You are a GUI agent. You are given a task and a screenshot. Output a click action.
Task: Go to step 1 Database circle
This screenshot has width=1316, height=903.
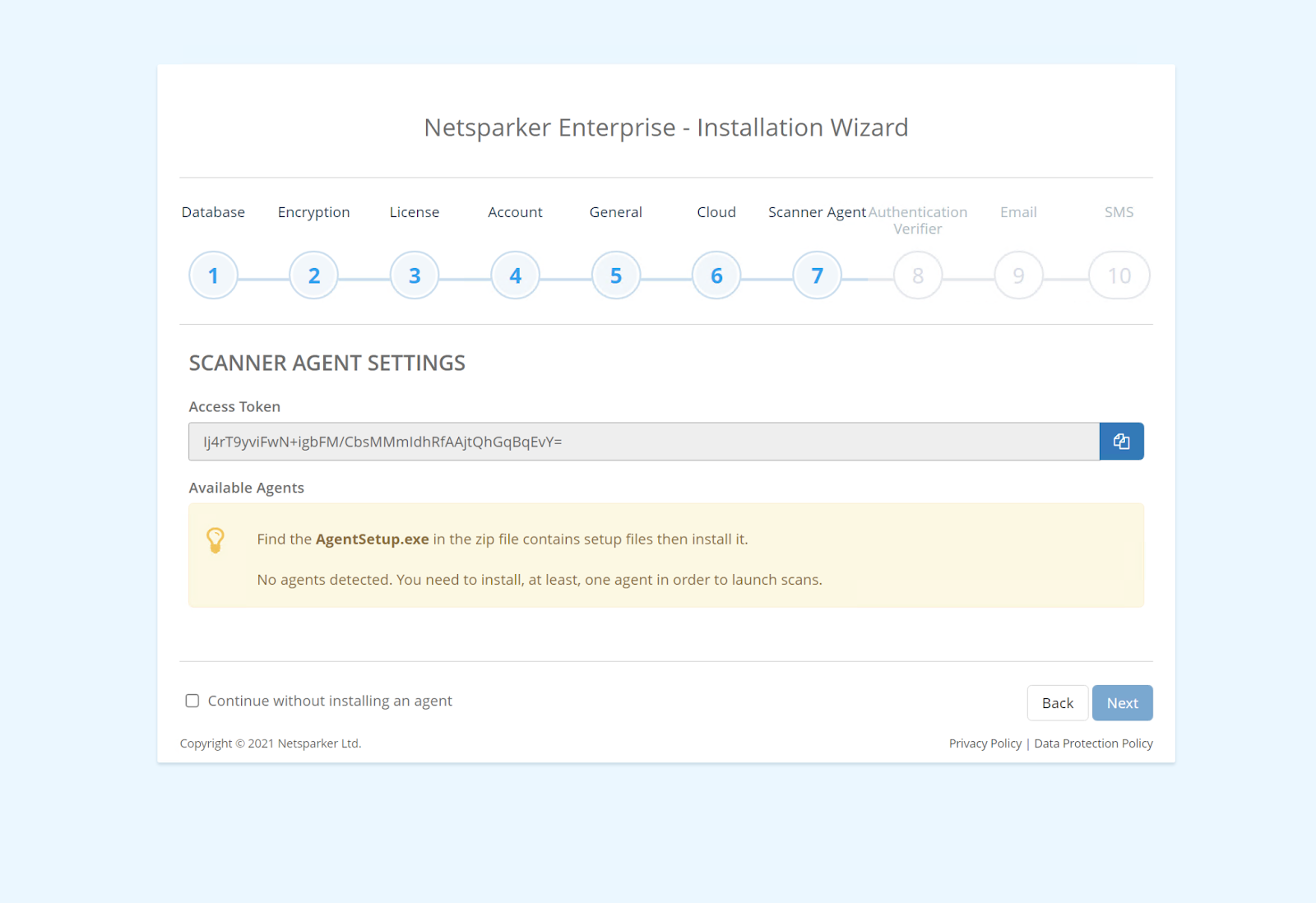tap(213, 276)
